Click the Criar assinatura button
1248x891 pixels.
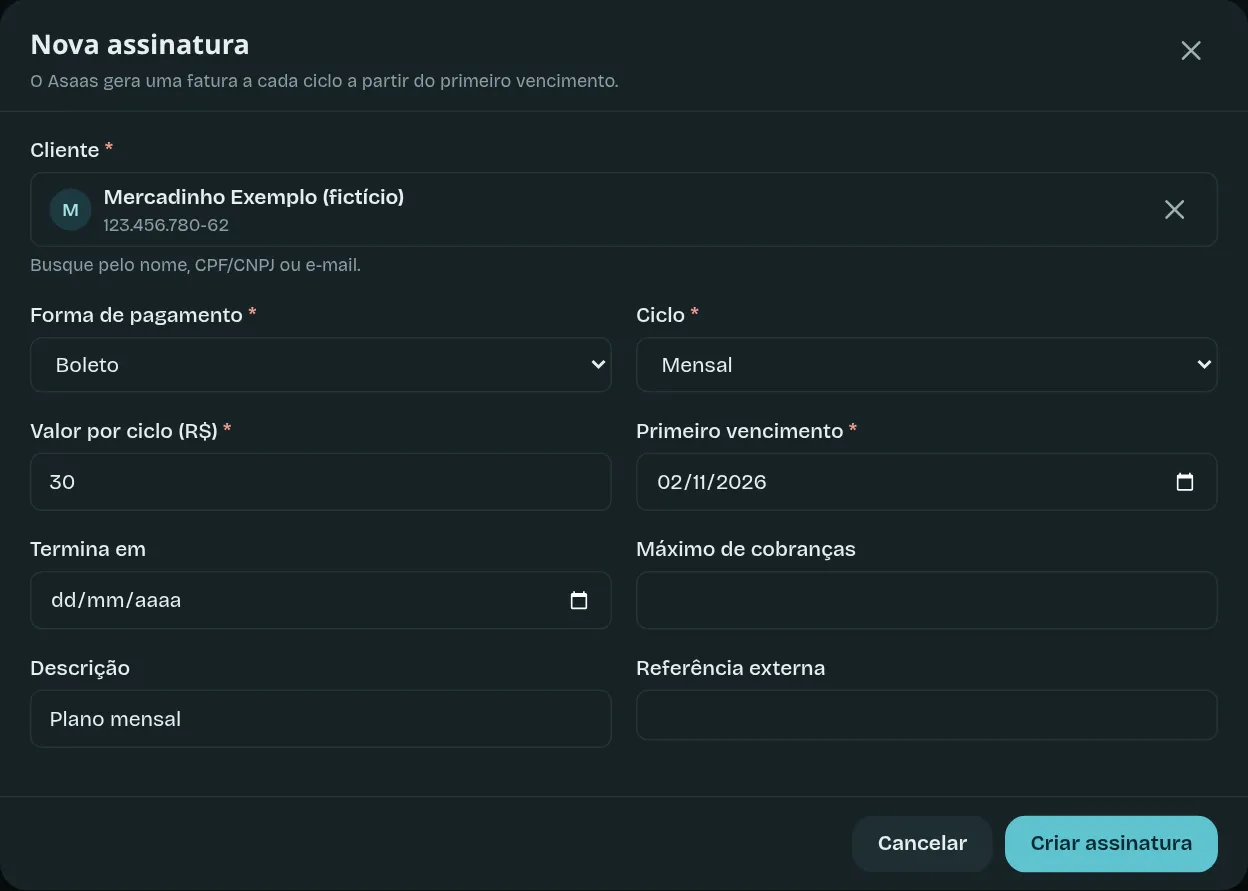coord(1111,843)
